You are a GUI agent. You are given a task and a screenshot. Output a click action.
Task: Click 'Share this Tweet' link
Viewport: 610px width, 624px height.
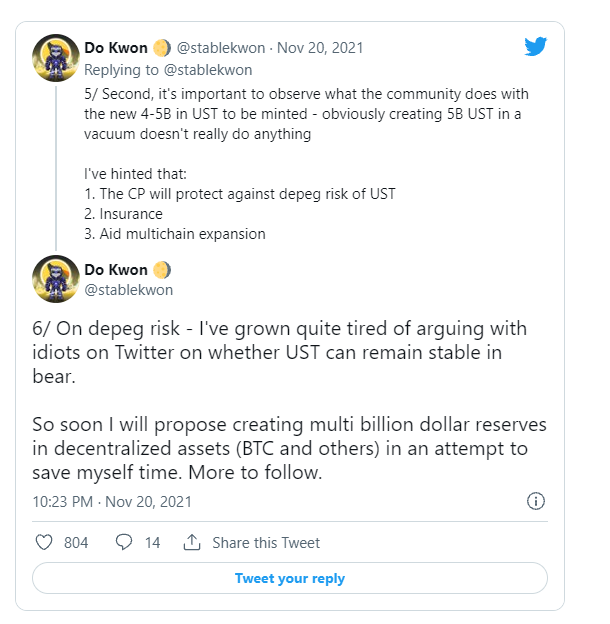click(x=266, y=543)
